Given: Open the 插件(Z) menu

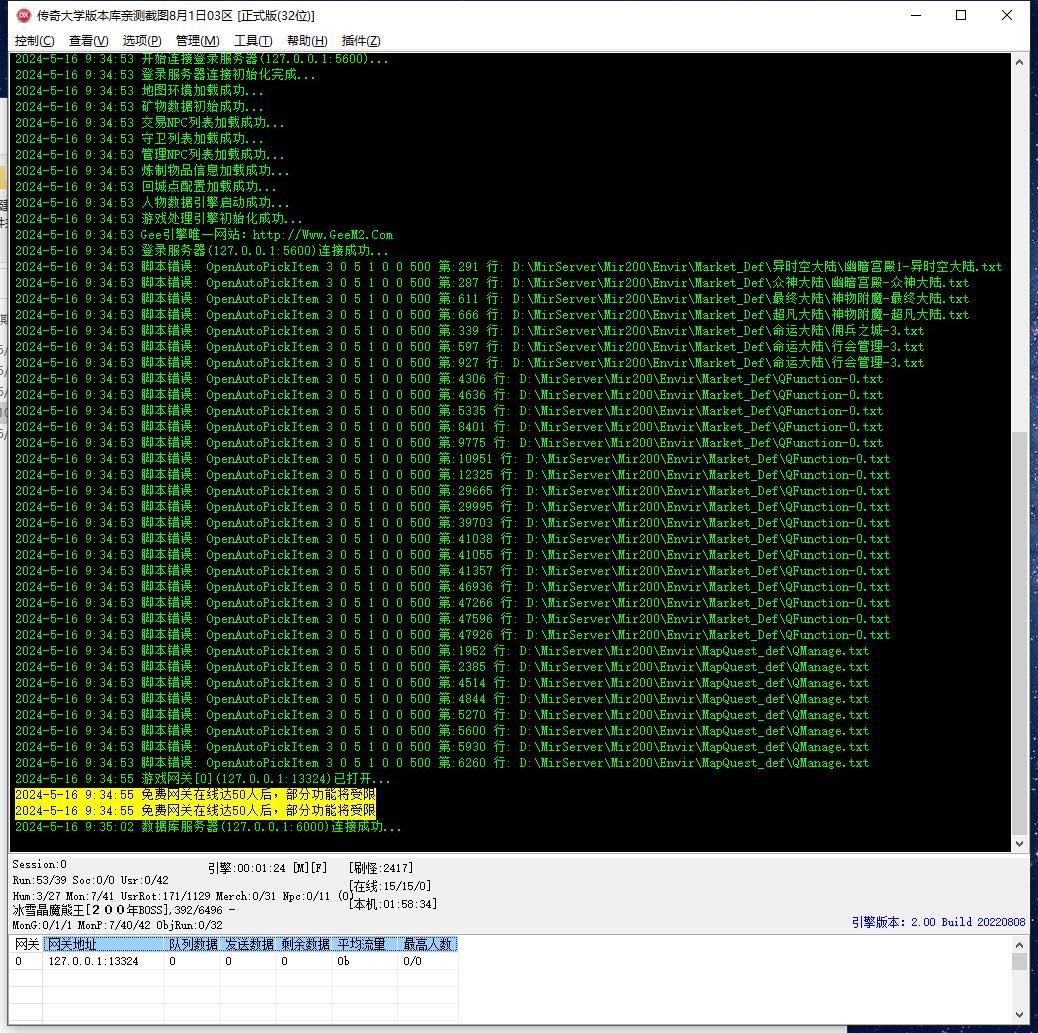Looking at the screenshot, I should [361, 41].
